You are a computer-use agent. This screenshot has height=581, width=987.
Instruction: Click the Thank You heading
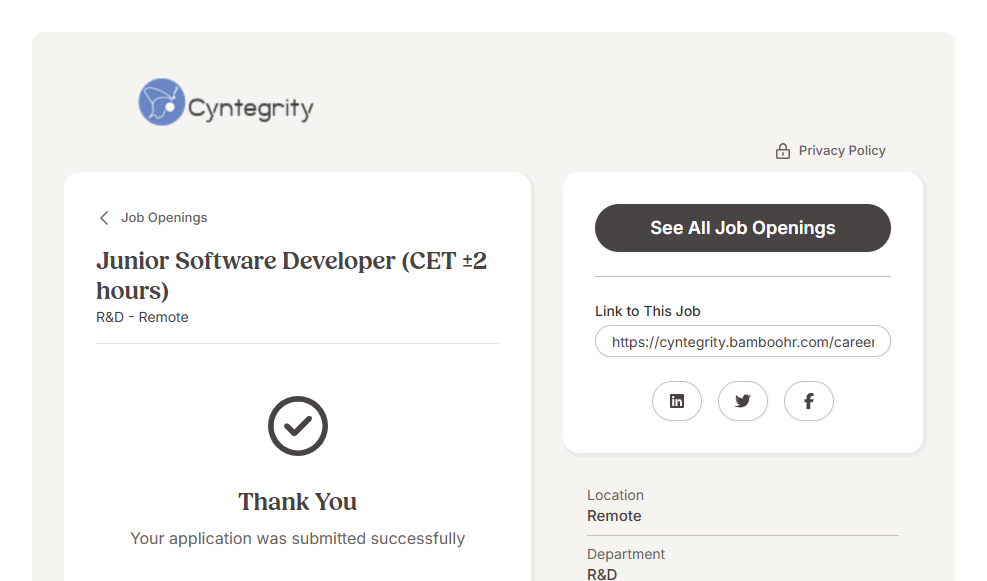298,502
